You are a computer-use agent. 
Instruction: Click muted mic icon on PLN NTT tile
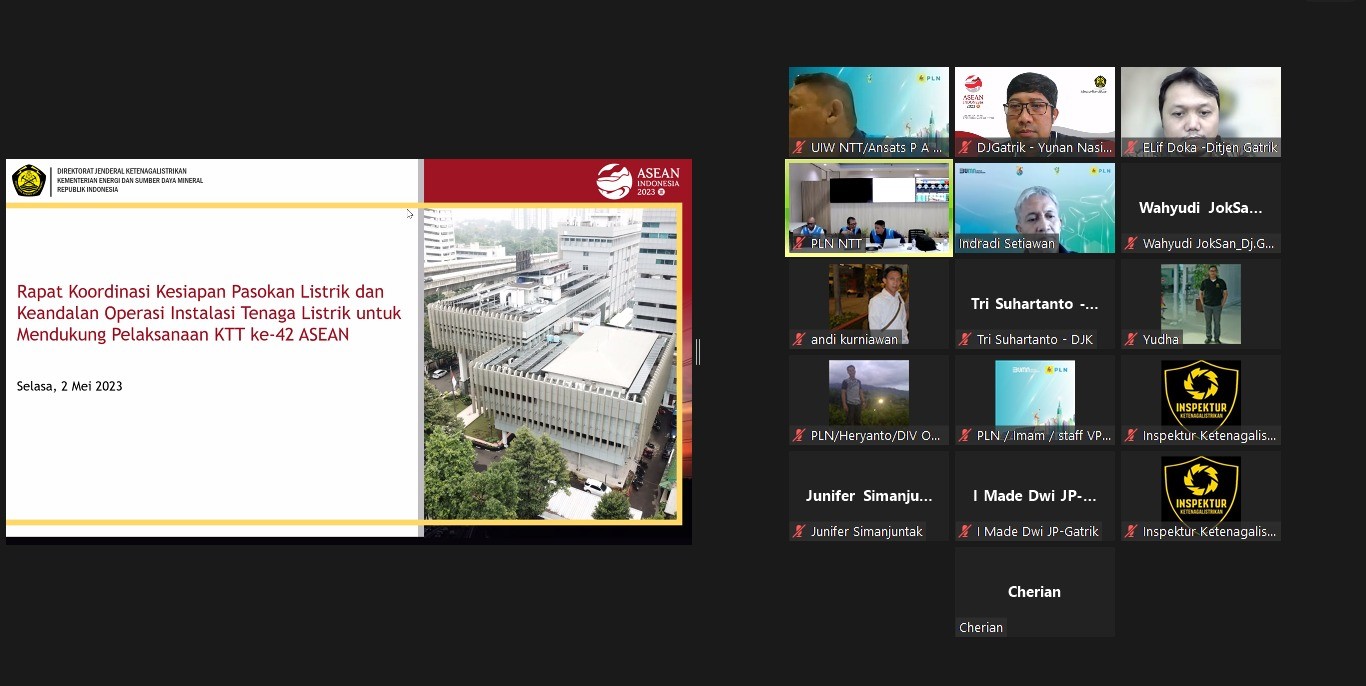coord(799,244)
